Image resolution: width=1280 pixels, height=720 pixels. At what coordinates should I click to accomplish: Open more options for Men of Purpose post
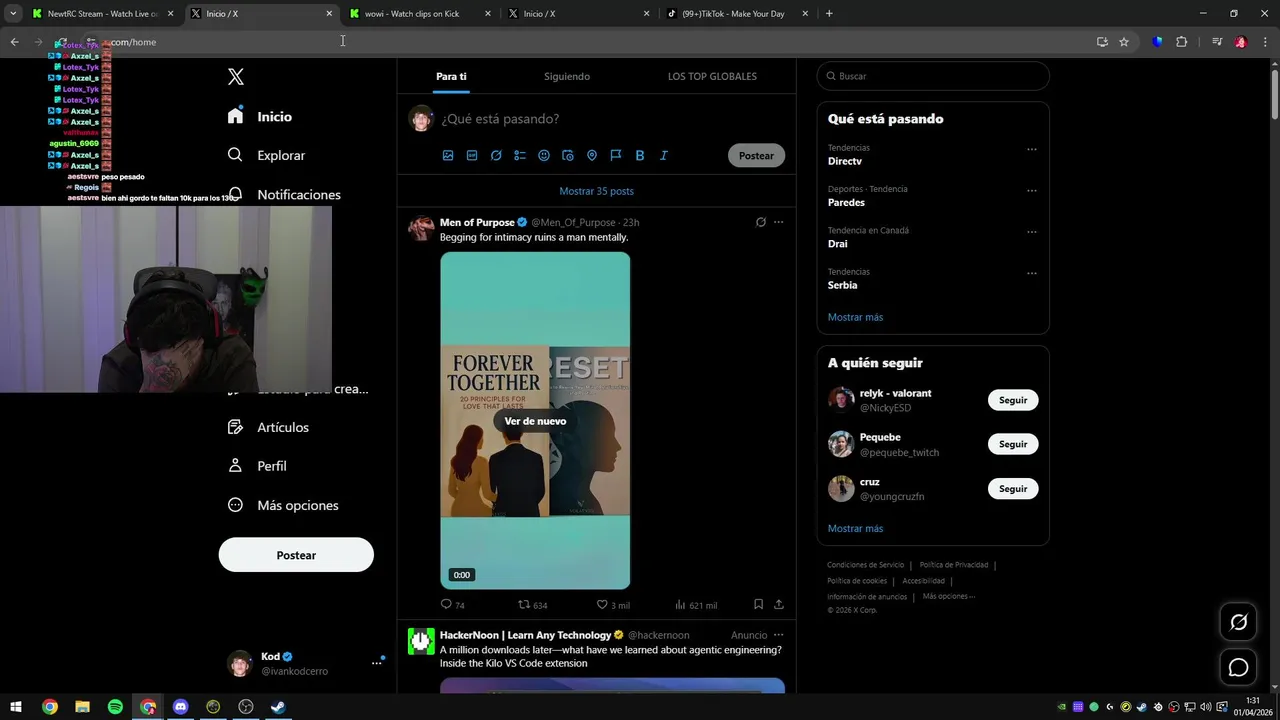coord(778,222)
